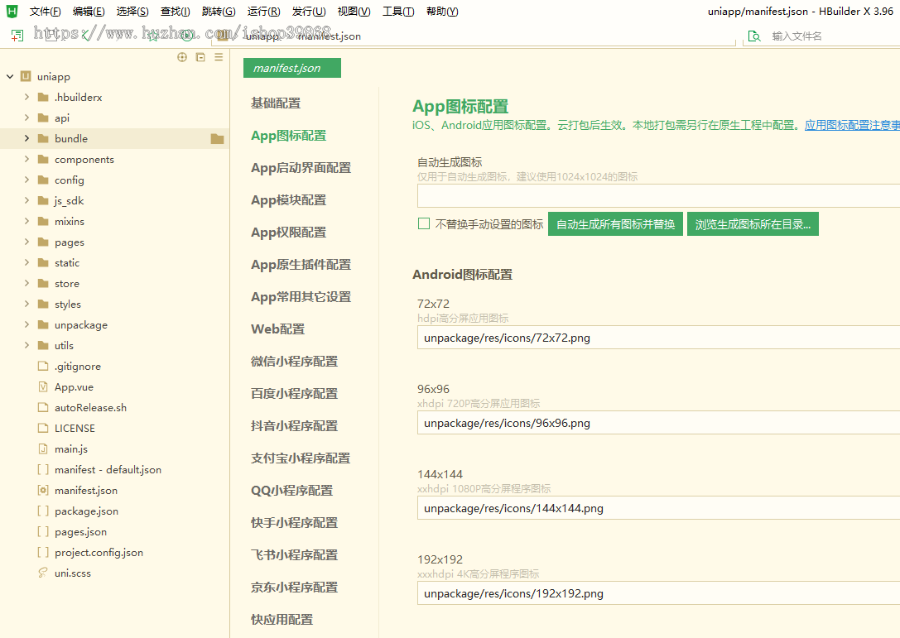Viewport: 900px width, 638px height.
Task: Click the folder icon at right of bundle row
Action: point(217,138)
